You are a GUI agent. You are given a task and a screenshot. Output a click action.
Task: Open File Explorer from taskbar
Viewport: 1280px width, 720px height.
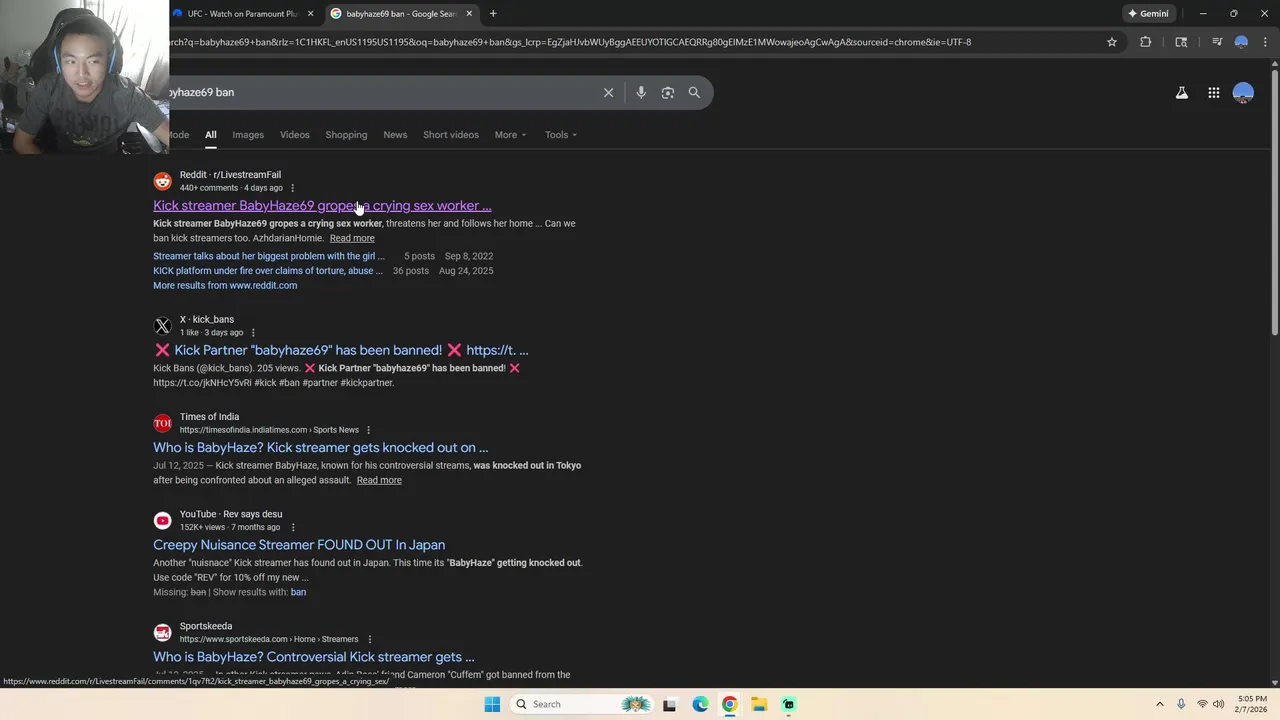pos(759,704)
